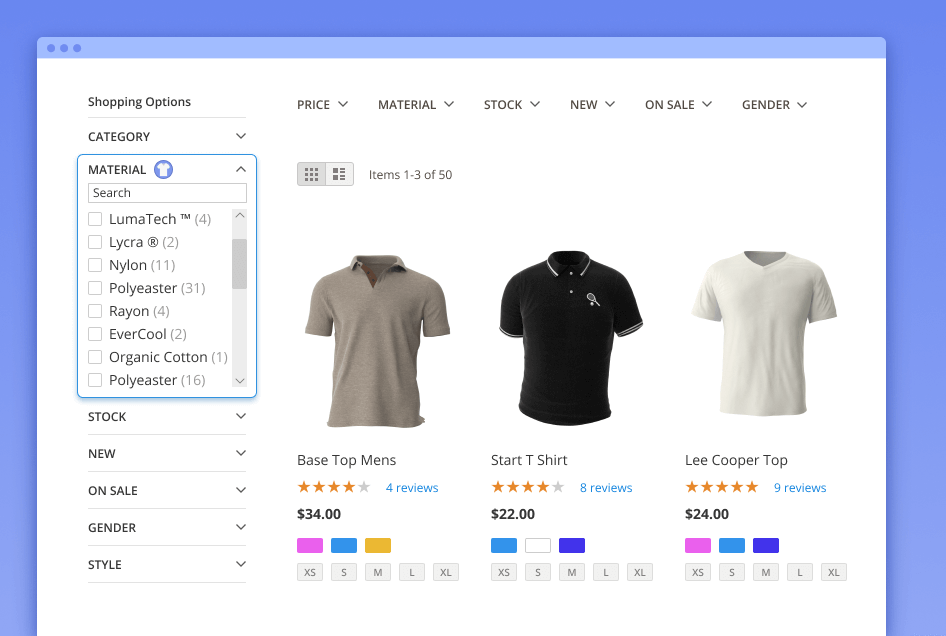Switch to grid view layout

pos(311,174)
